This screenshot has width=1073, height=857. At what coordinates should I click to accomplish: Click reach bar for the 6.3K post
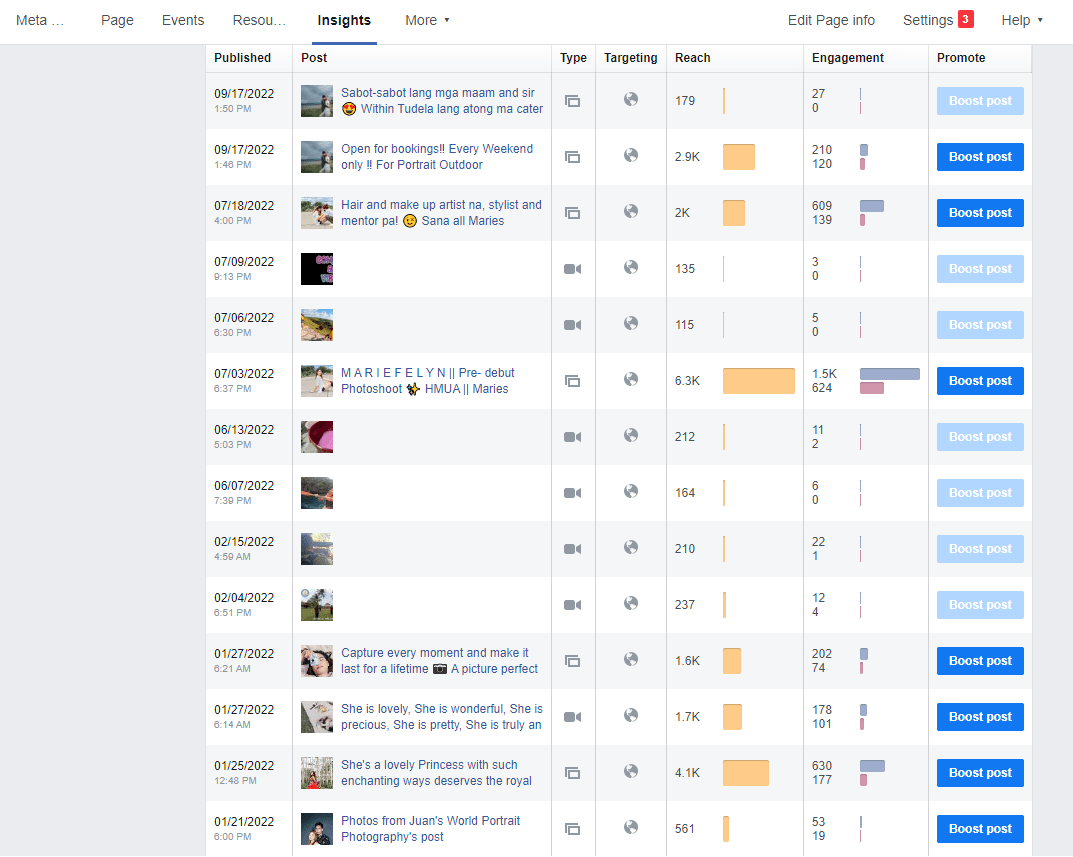[759, 381]
